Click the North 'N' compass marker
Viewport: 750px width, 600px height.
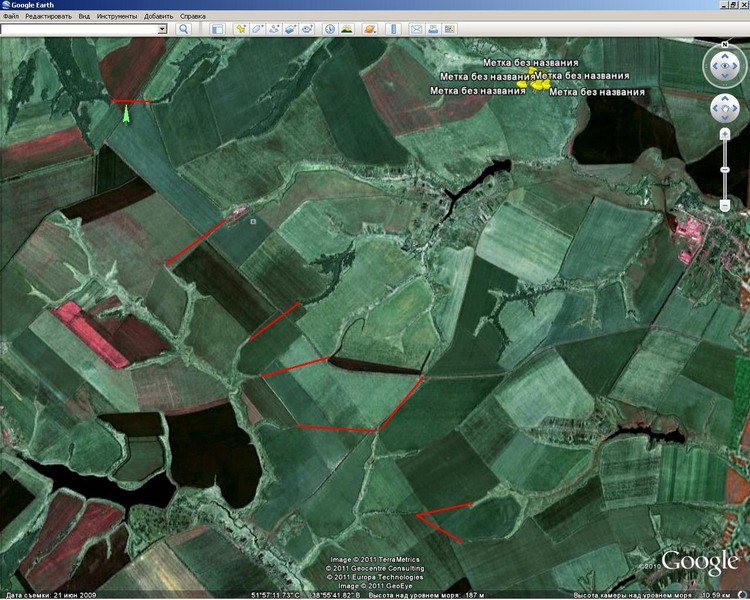pyautogui.click(x=723, y=46)
